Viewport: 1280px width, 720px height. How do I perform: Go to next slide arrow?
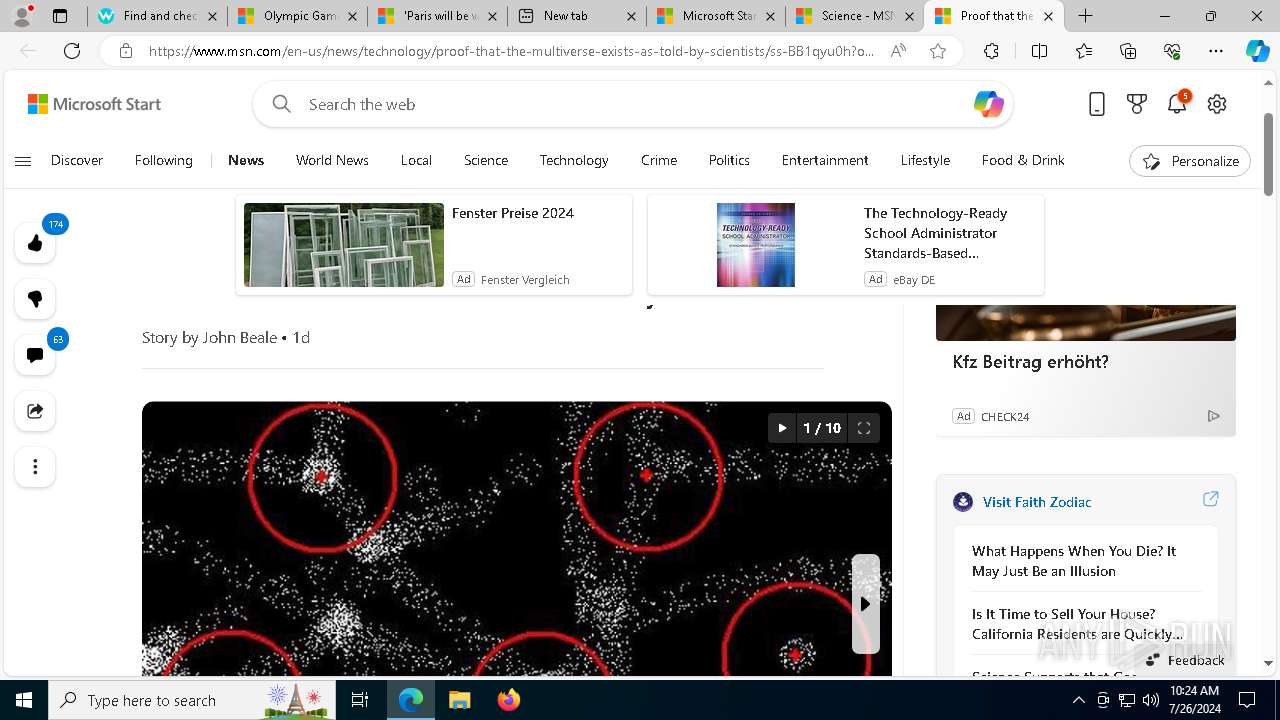point(866,604)
